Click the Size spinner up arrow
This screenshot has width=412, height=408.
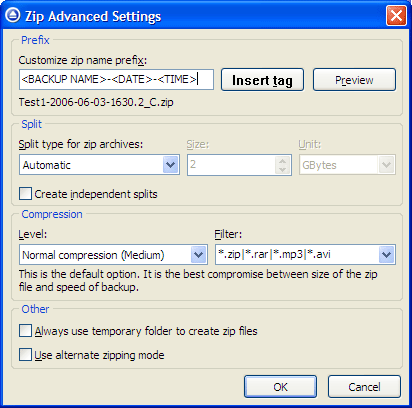[282, 161]
